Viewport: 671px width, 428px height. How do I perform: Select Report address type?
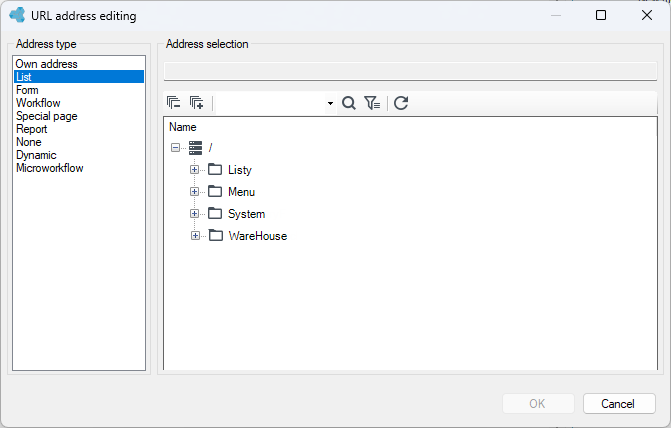tap(79, 129)
